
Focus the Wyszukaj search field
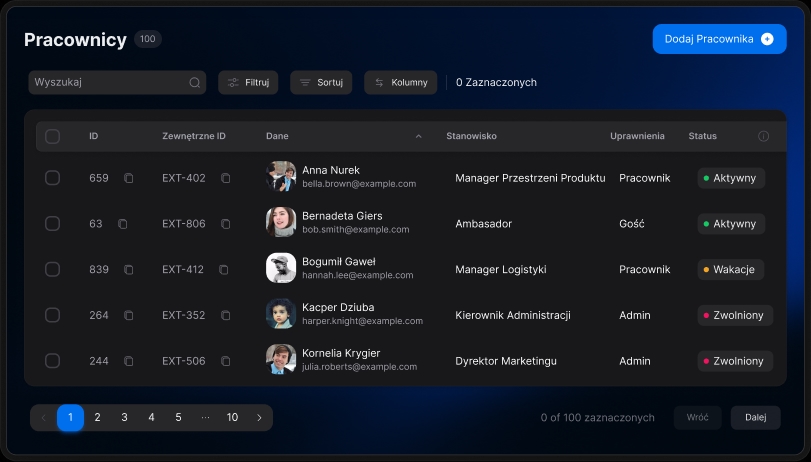tap(117, 83)
